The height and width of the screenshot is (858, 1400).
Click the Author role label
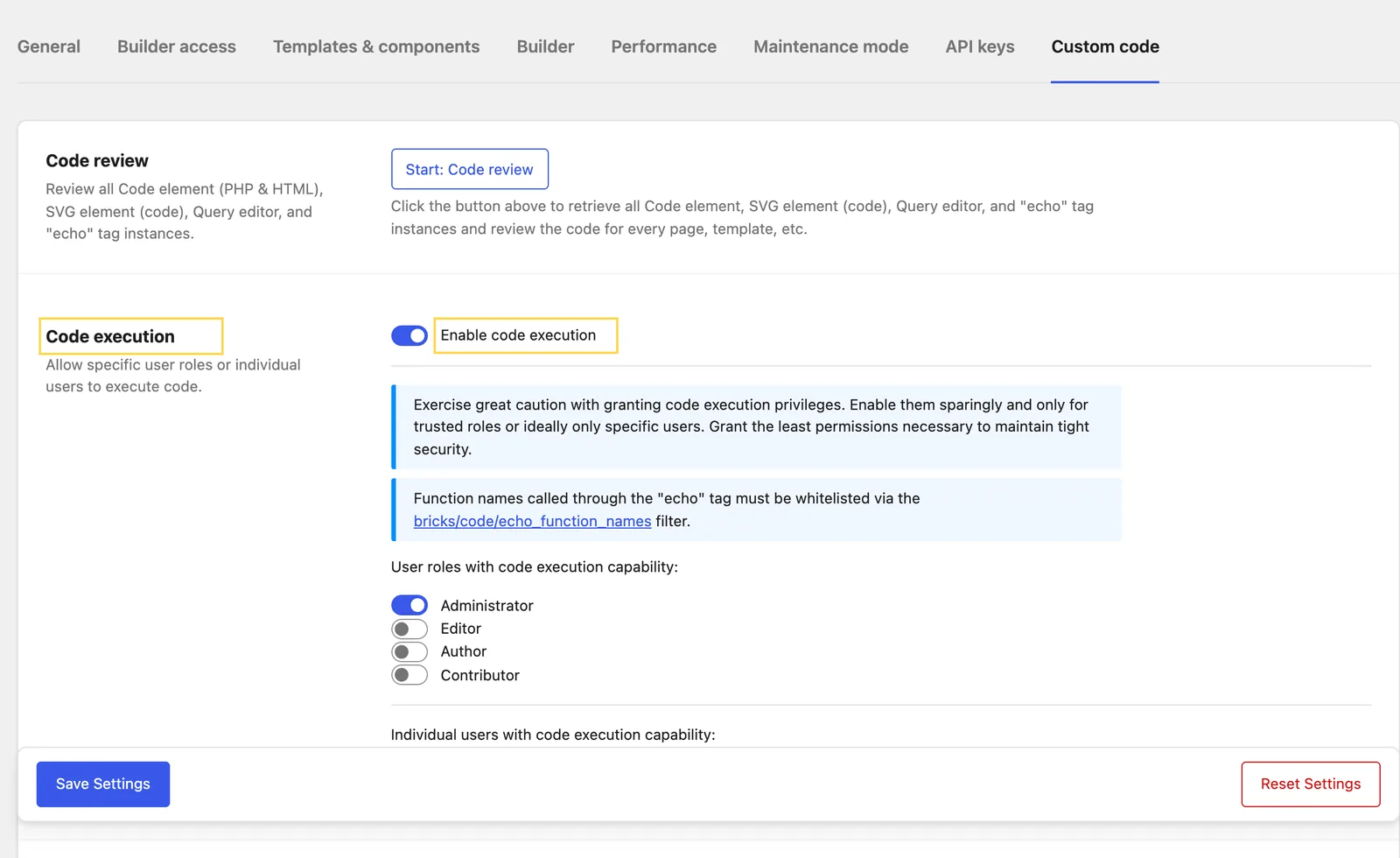point(464,651)
